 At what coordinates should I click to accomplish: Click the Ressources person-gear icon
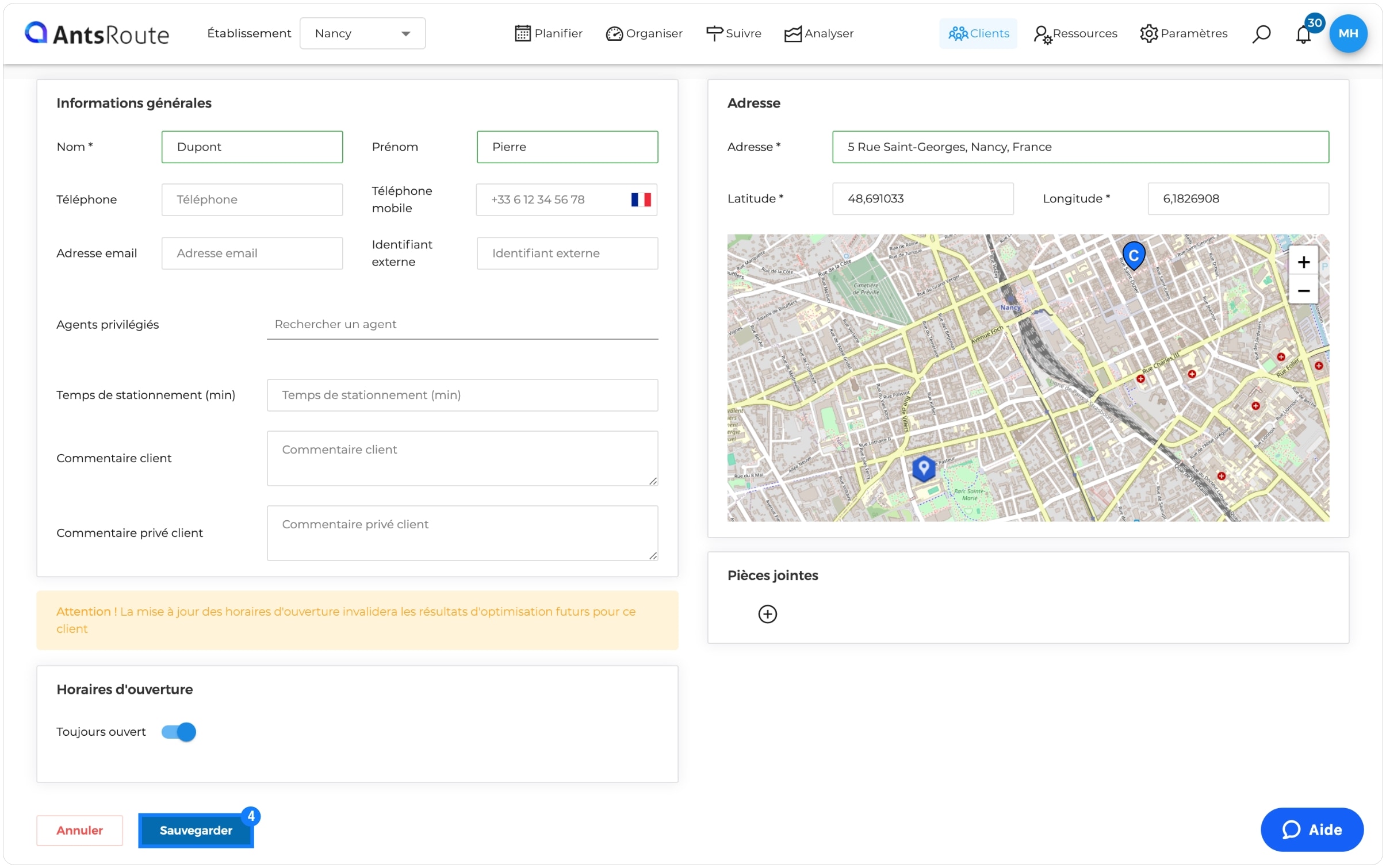(x=1042, y=34)
